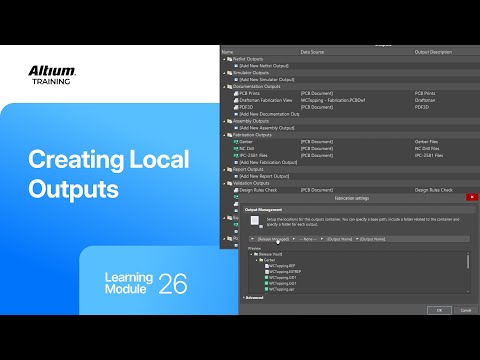480x360 pixels.
Task: Click the Documentation Outputs folder icon
Action: (x=229, y=87)
